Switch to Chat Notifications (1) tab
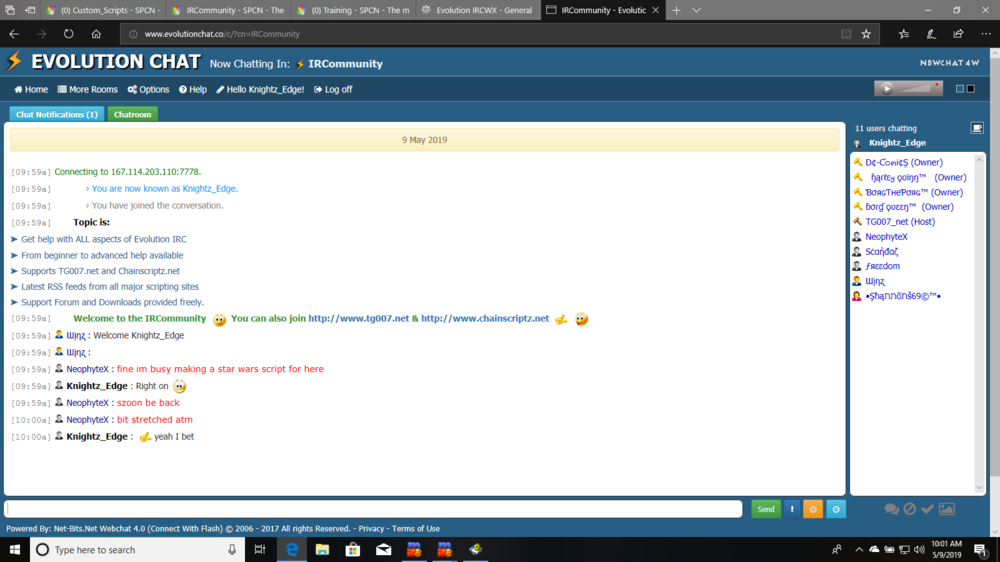The width and height of the screenshot is (1000, 562). [57, 114]
